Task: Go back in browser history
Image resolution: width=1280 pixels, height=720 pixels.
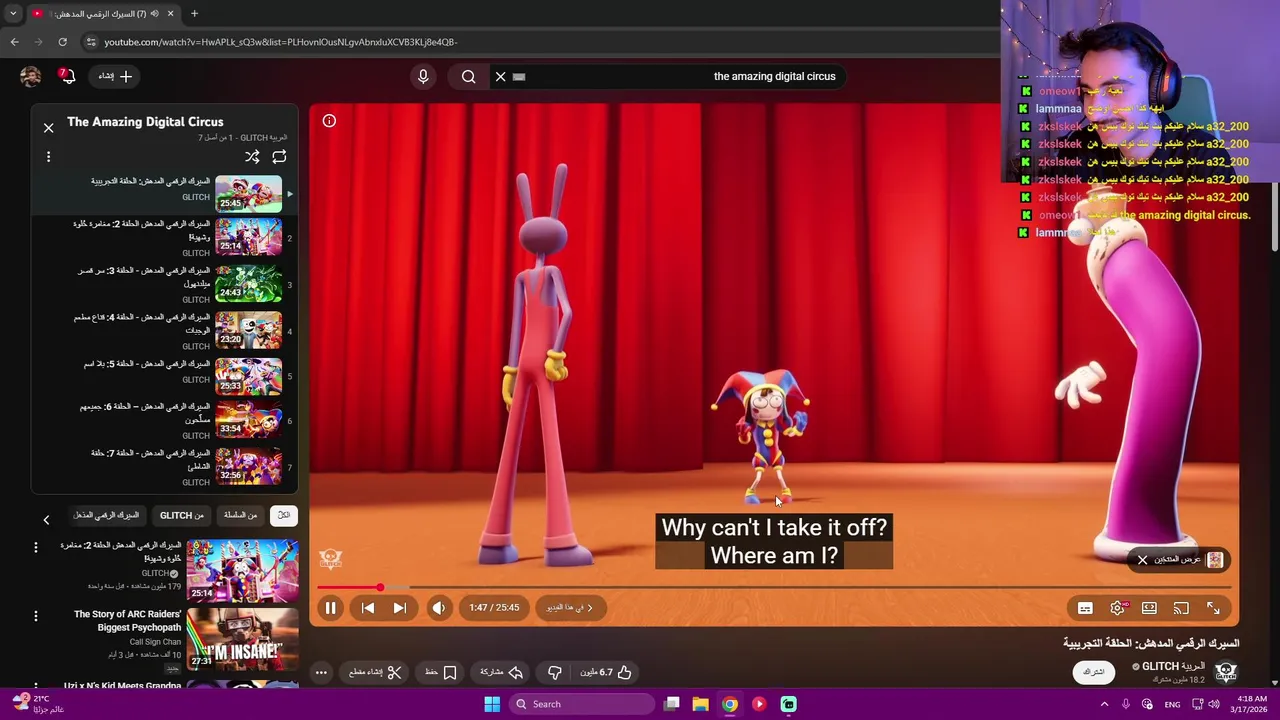Action: [x=14, y=42]
